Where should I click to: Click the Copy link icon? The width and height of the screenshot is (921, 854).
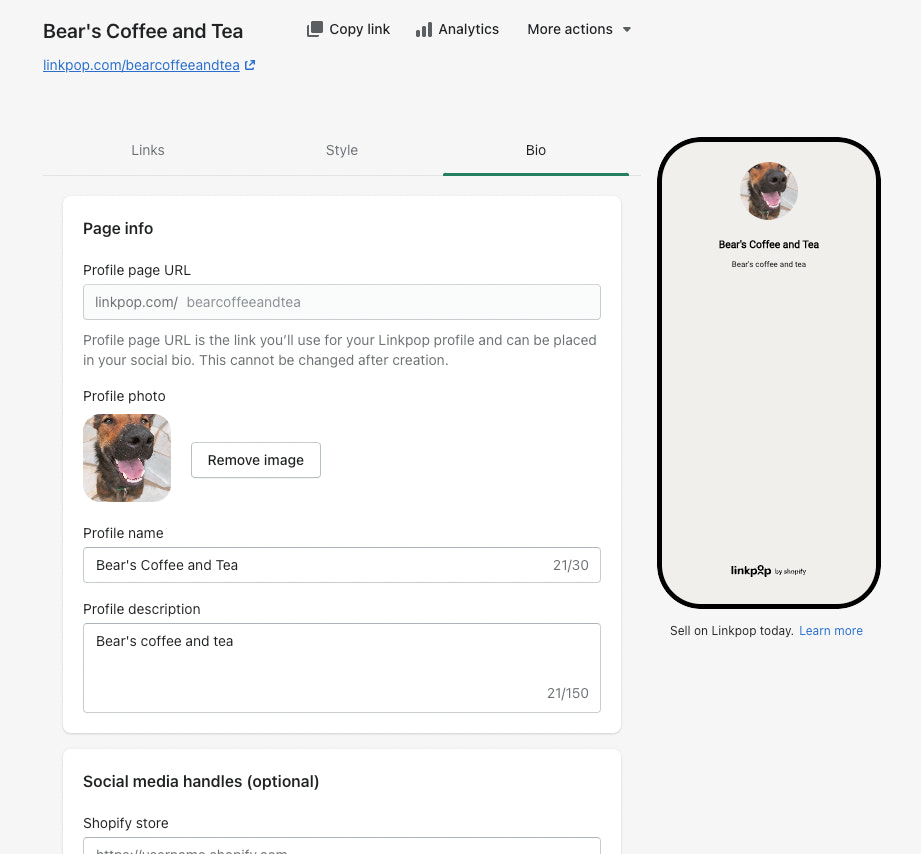(x=314, y=29)
